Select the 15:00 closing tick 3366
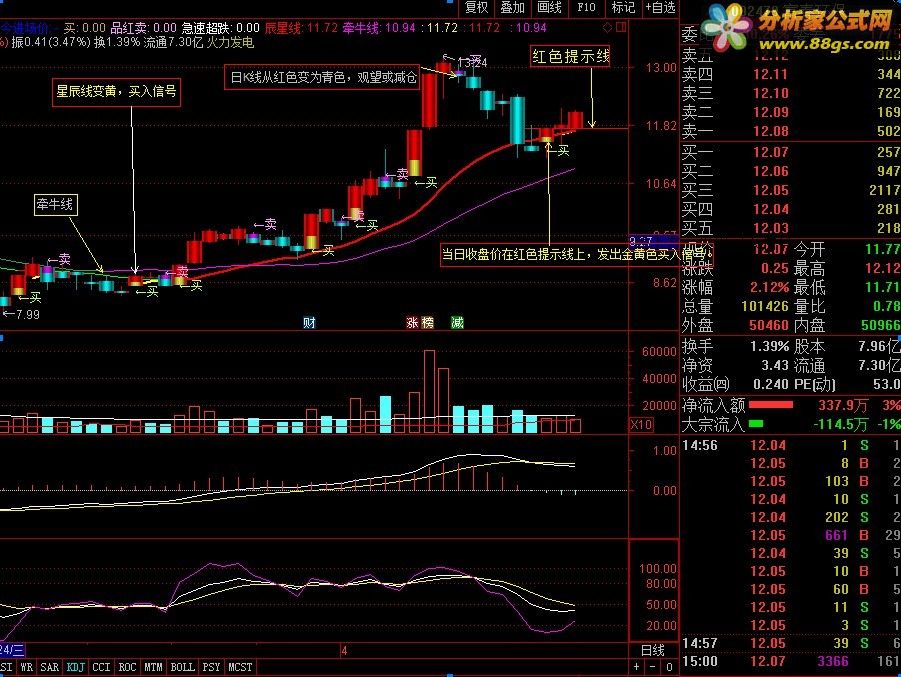 coord(790,661)
